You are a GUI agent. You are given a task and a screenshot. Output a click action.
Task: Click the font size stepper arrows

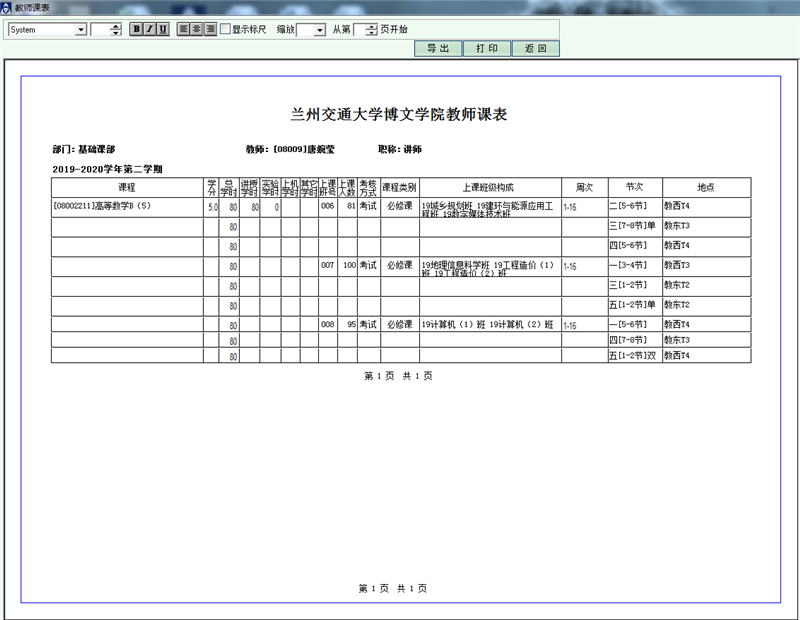click(x=116, y=30)
